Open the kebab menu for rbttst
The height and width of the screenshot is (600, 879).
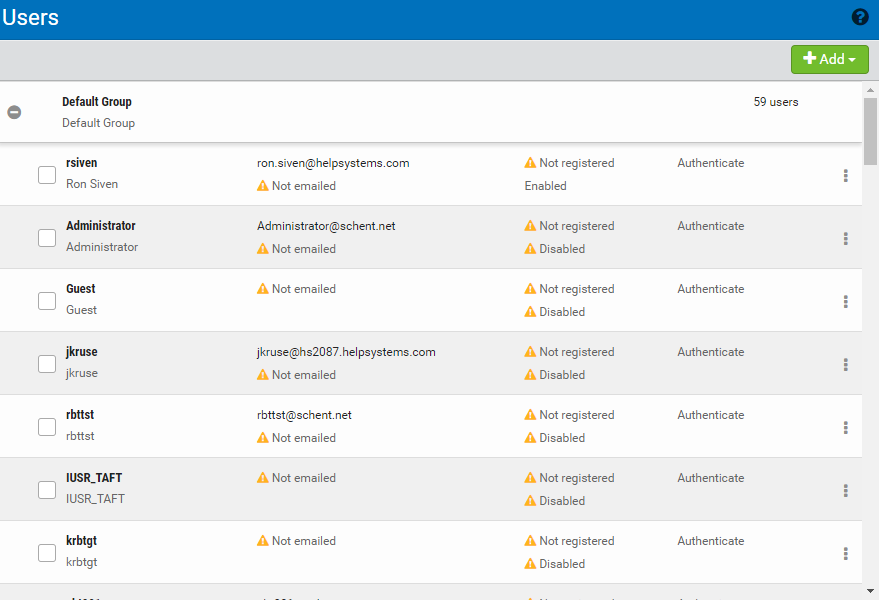[845, 428]
